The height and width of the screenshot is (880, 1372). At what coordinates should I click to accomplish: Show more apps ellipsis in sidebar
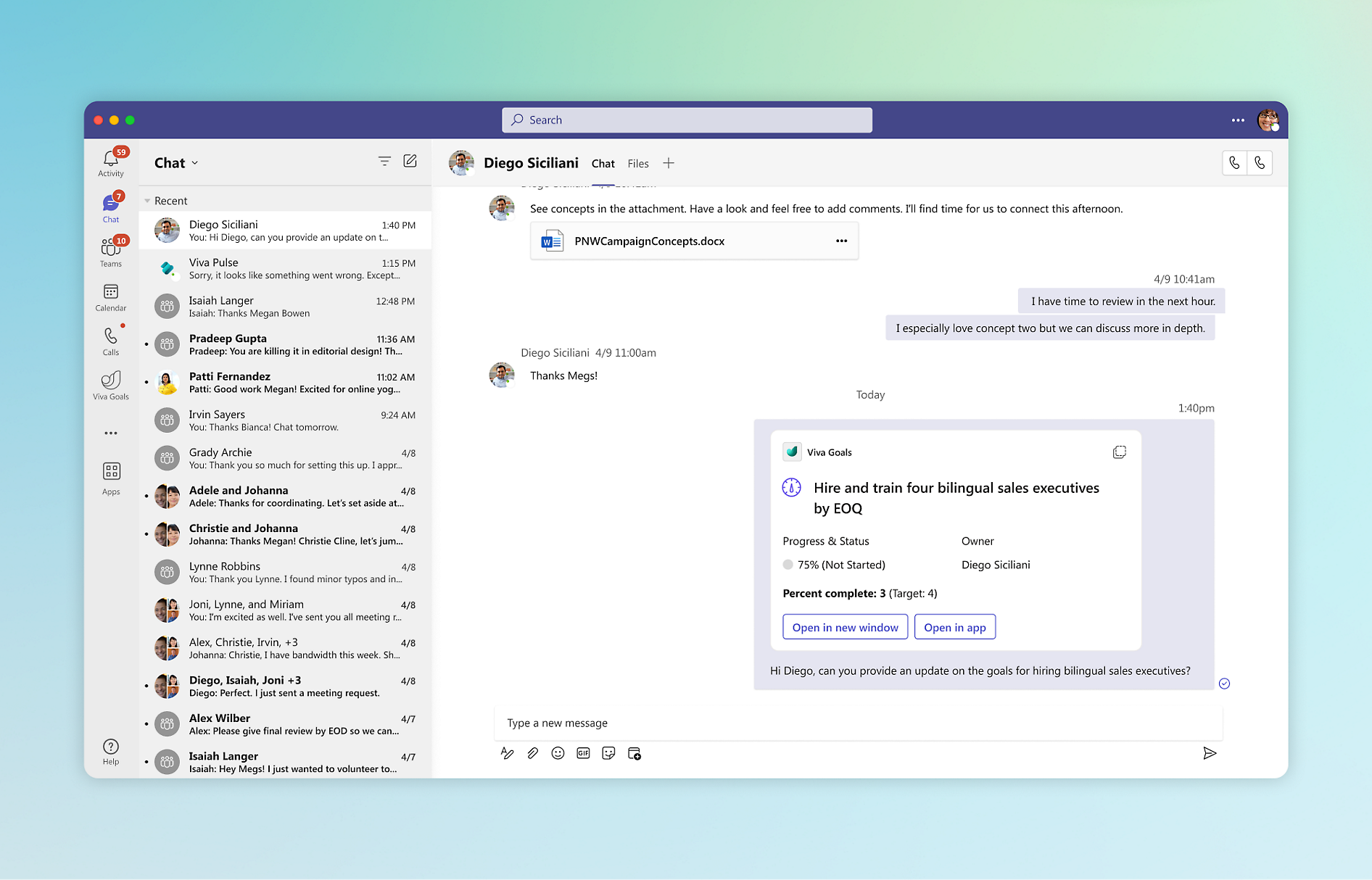coord(111,433)
